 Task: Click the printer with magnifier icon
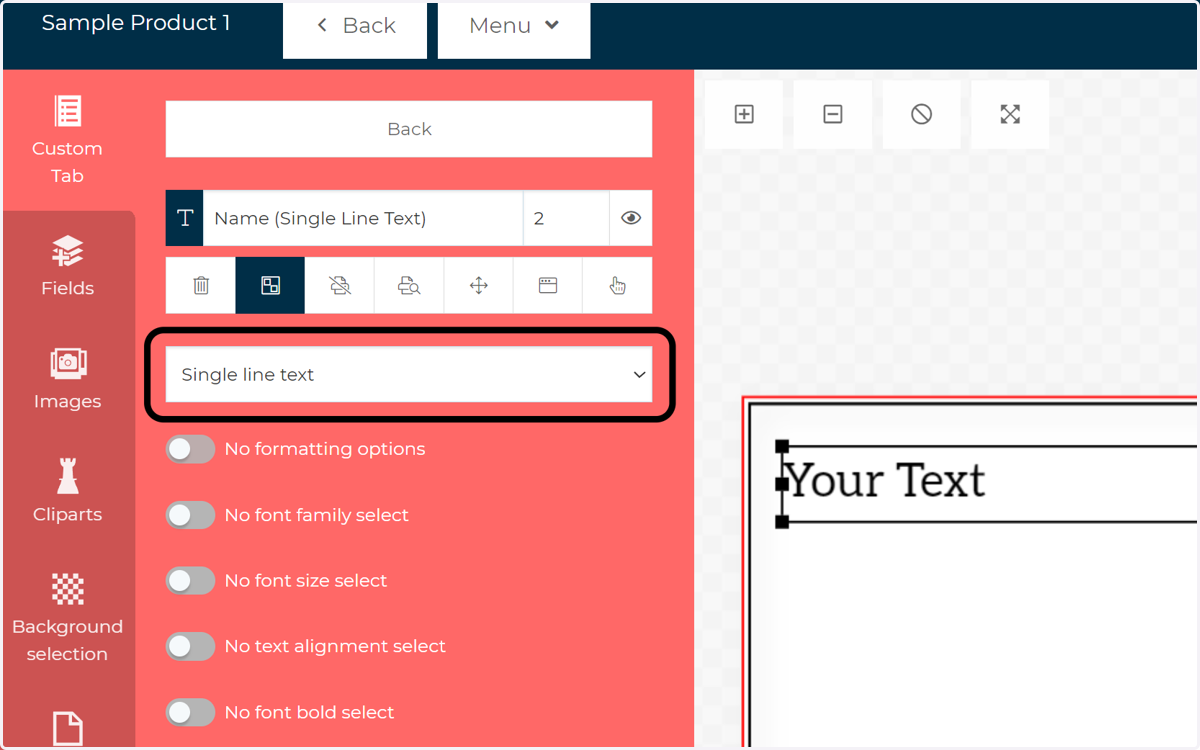pyautogui.click(x=409, y=286)
